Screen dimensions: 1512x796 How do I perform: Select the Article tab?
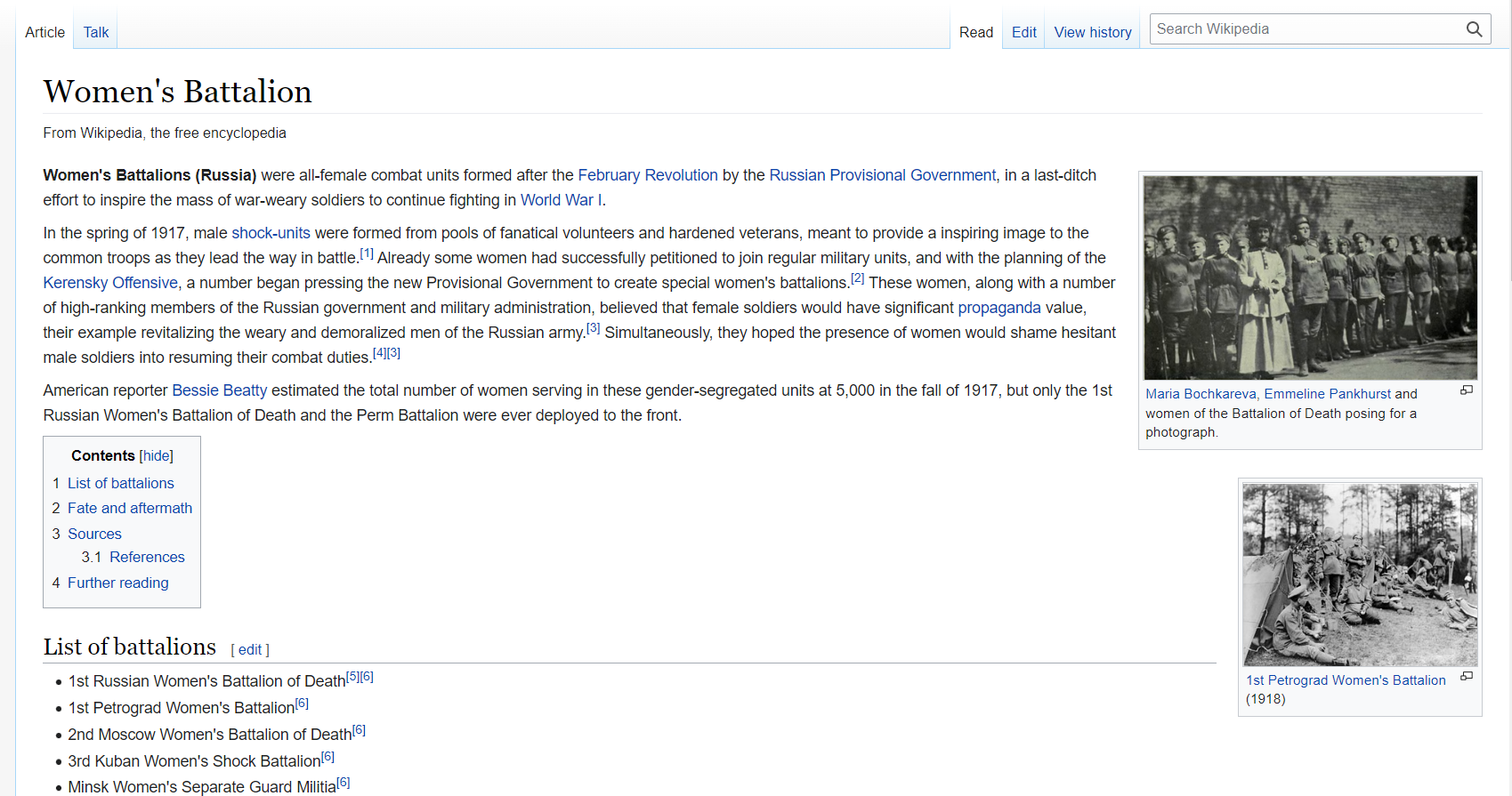44,32
